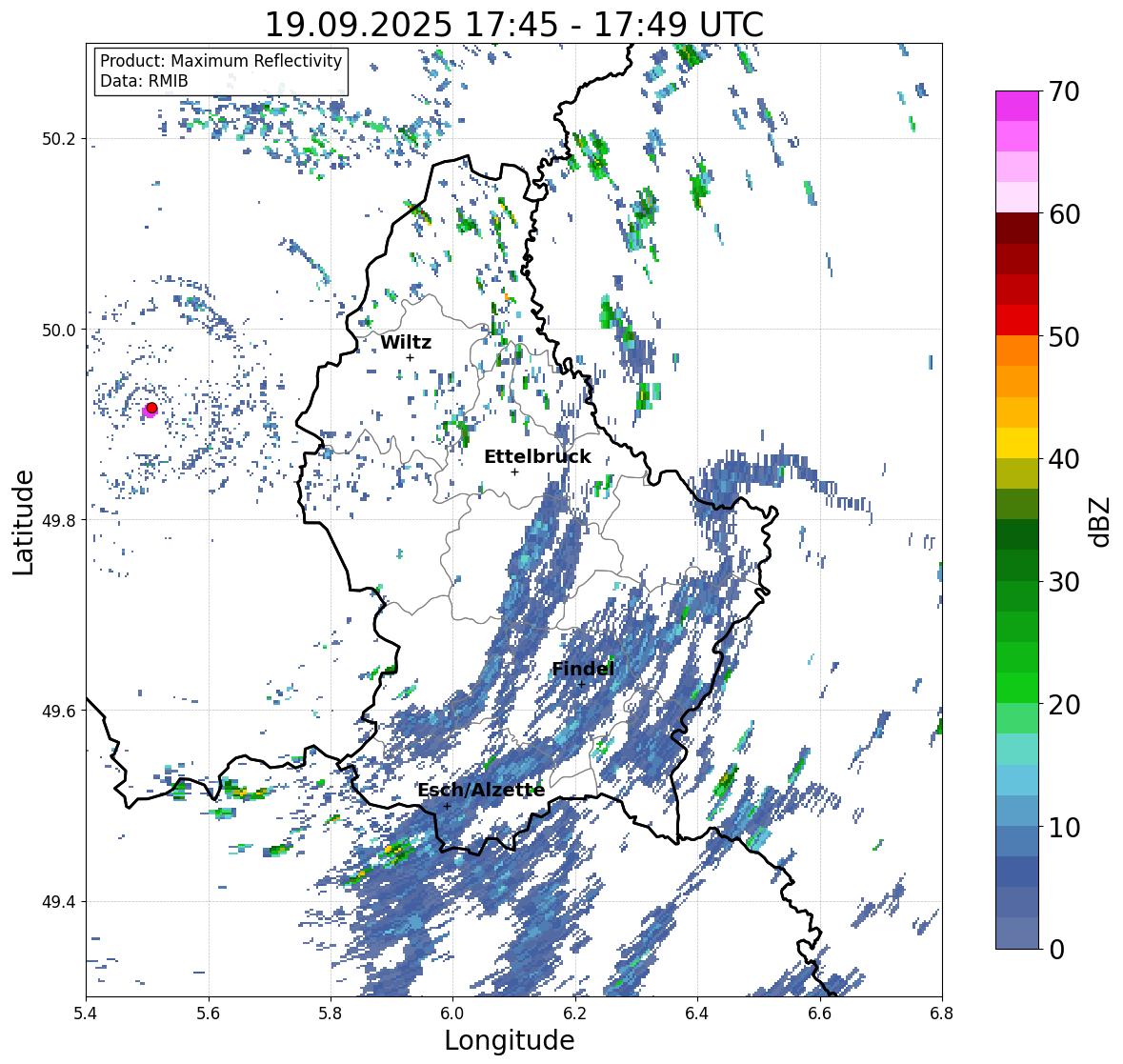Click the 5.6 longitude tick label
Viewport: 1123px width, 1064px height.
[x=209, y=1014]
